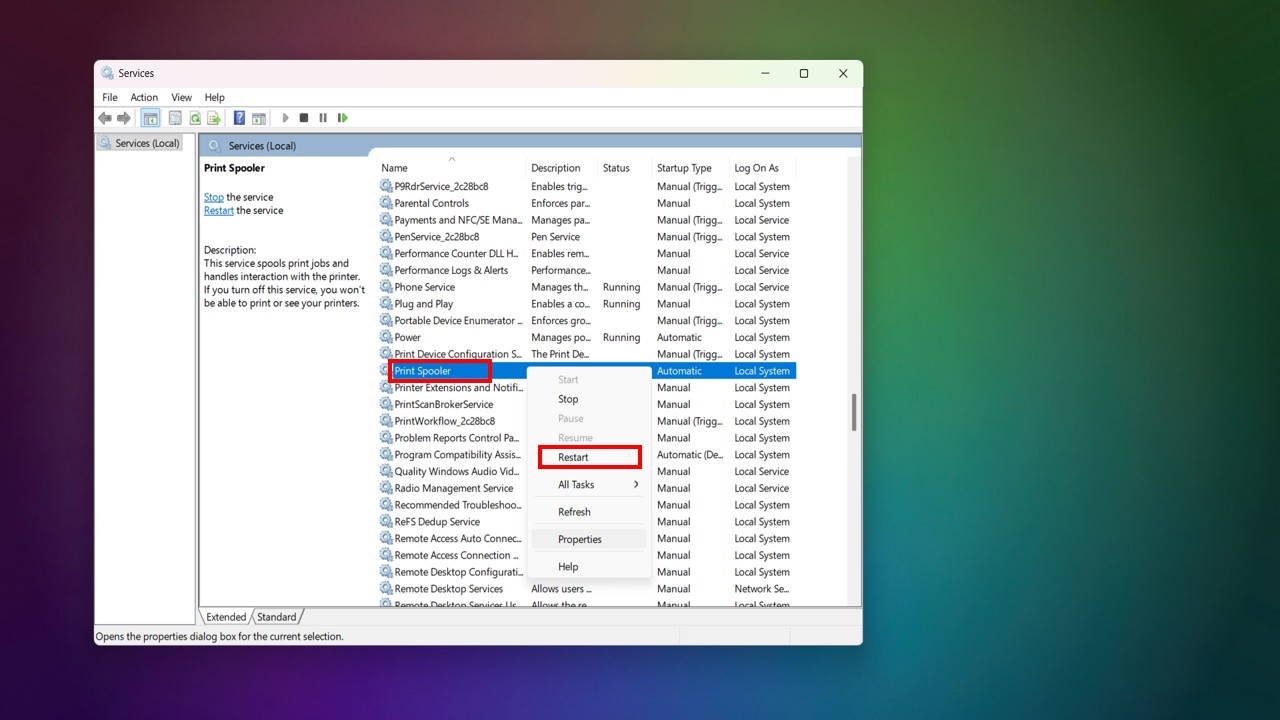
Task: Click the vertical scrollbar thumb in services list
Action: click(853, 412)
